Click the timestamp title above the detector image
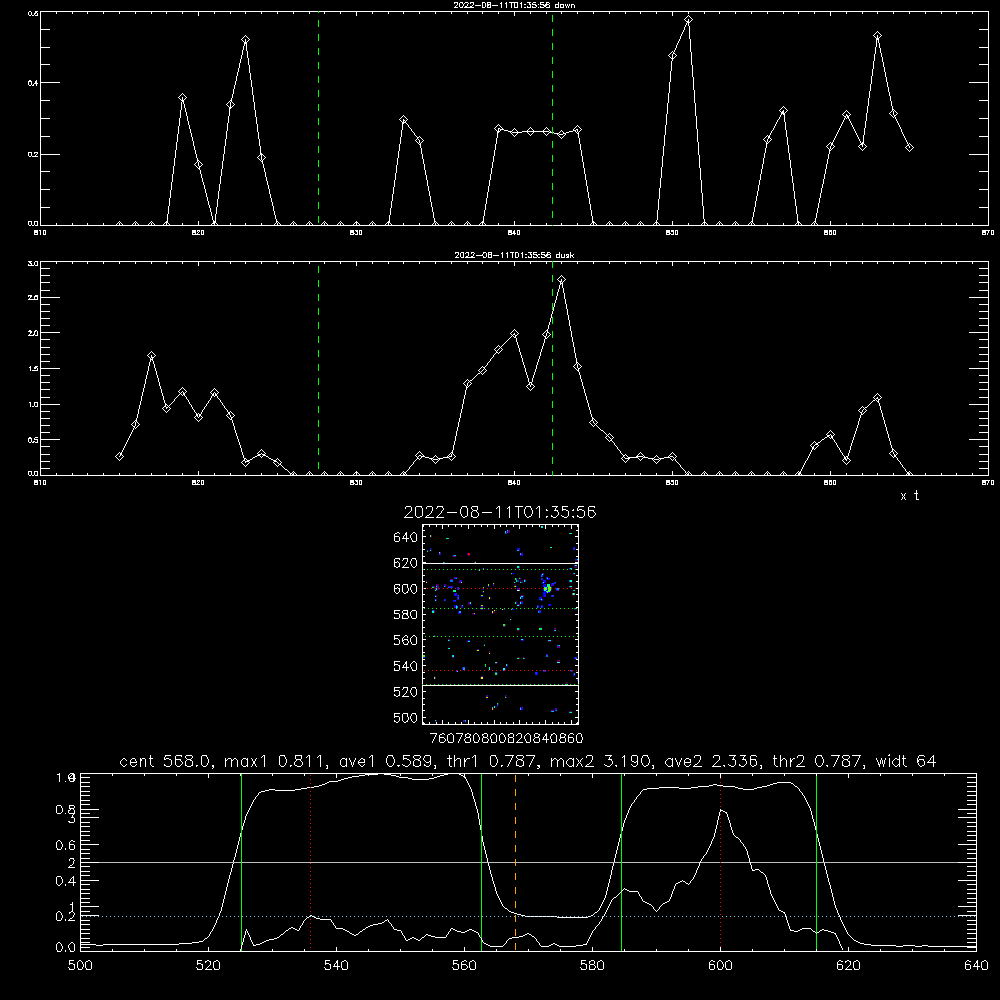The image size is (1000, 1000). tap(500, 512)
